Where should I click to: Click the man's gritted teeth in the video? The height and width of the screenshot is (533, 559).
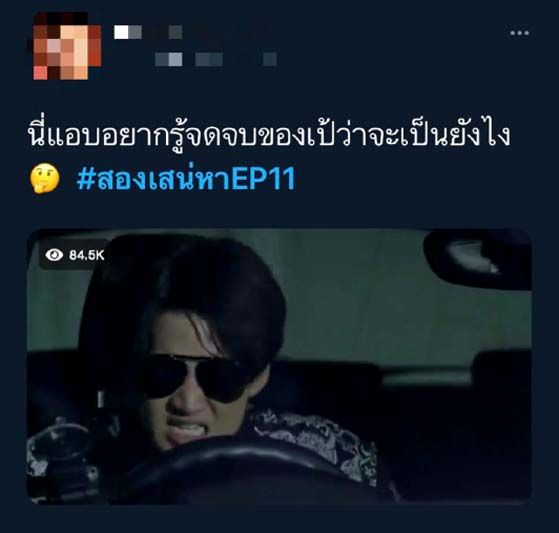185,428
